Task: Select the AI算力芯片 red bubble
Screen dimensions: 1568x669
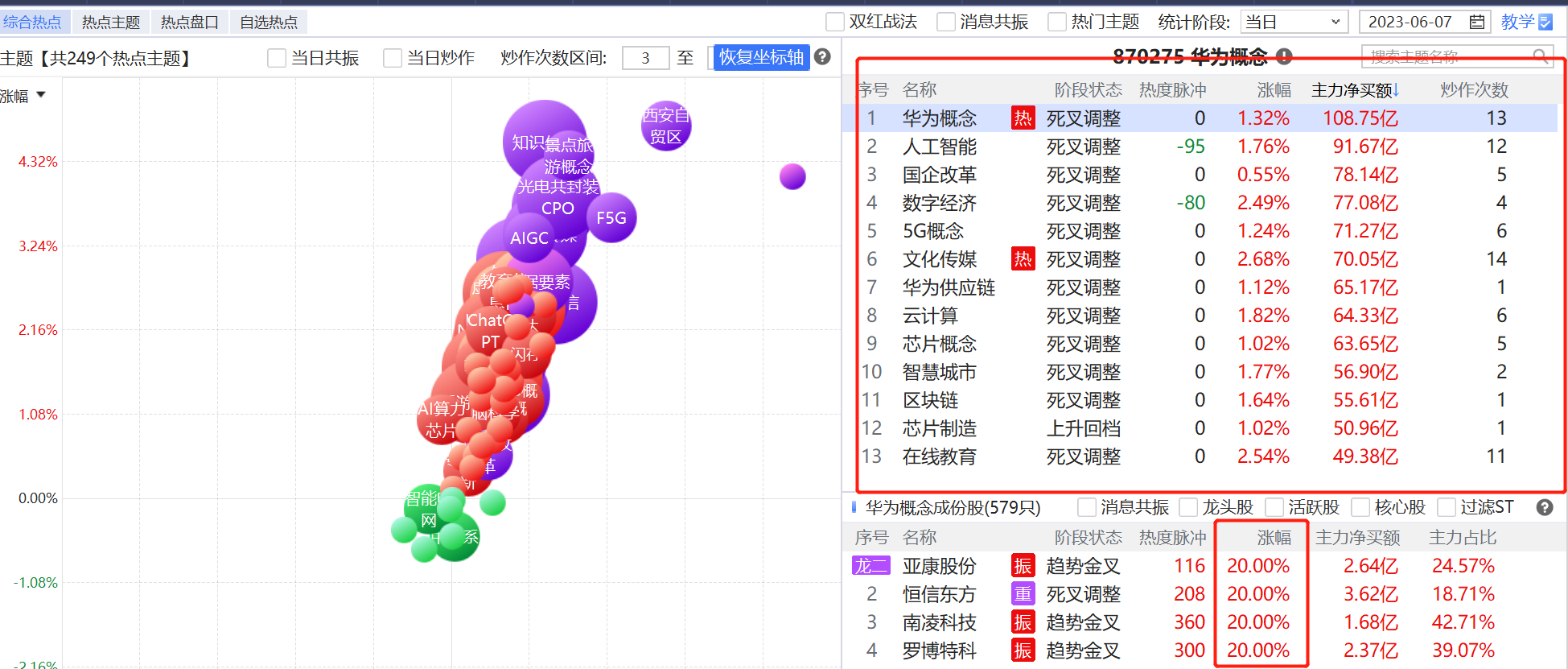Action: point(442,419)
